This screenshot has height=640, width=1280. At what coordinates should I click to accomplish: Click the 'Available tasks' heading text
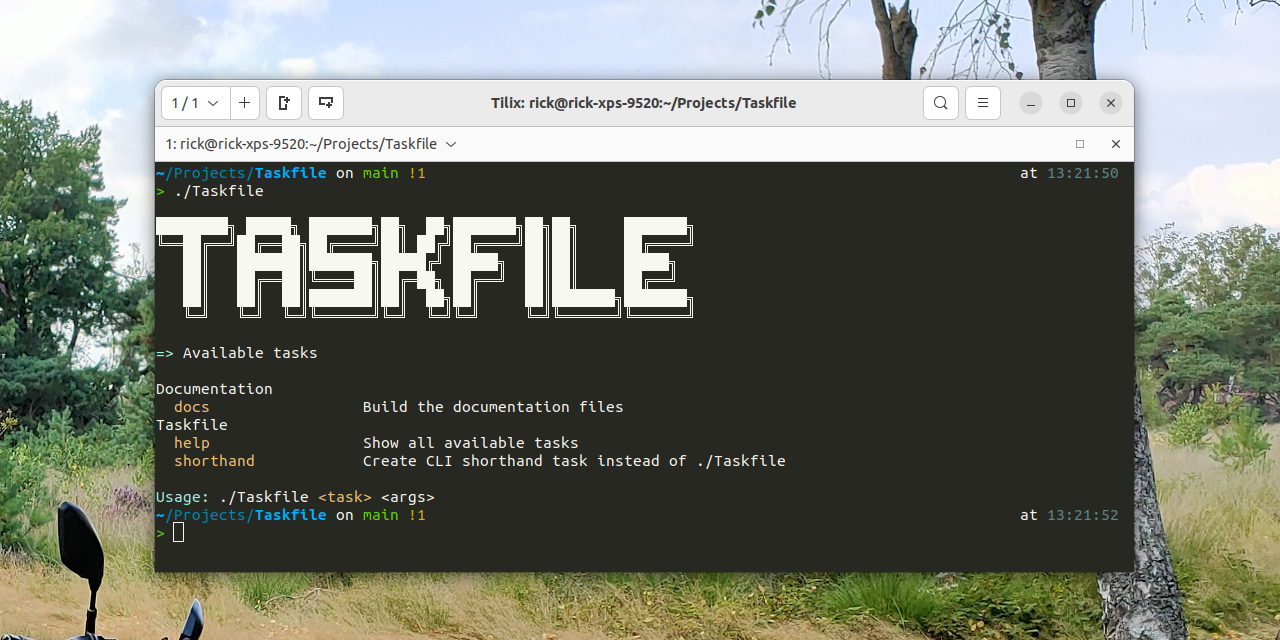[250, 353]
